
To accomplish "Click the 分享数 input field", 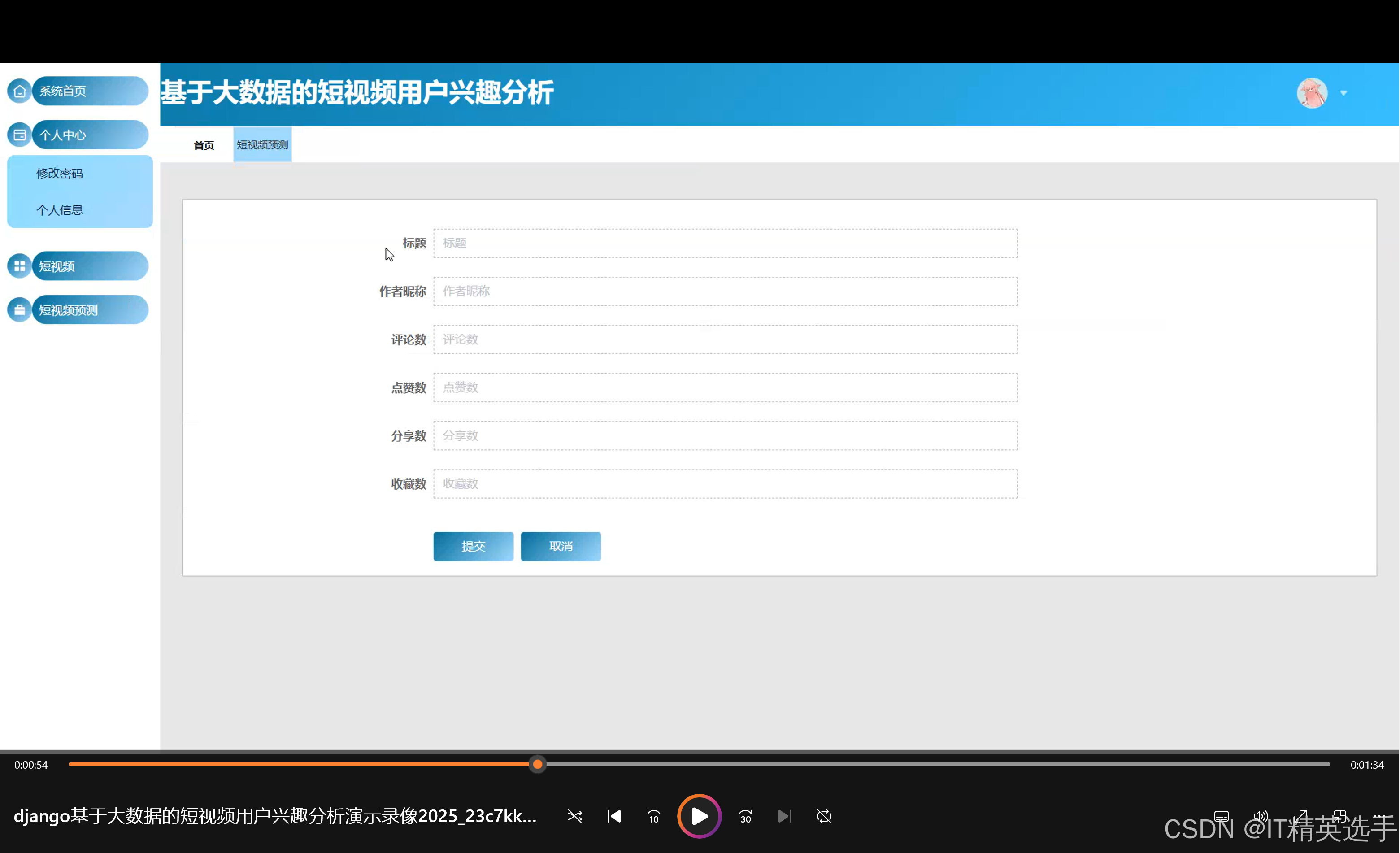I will 726,436.
